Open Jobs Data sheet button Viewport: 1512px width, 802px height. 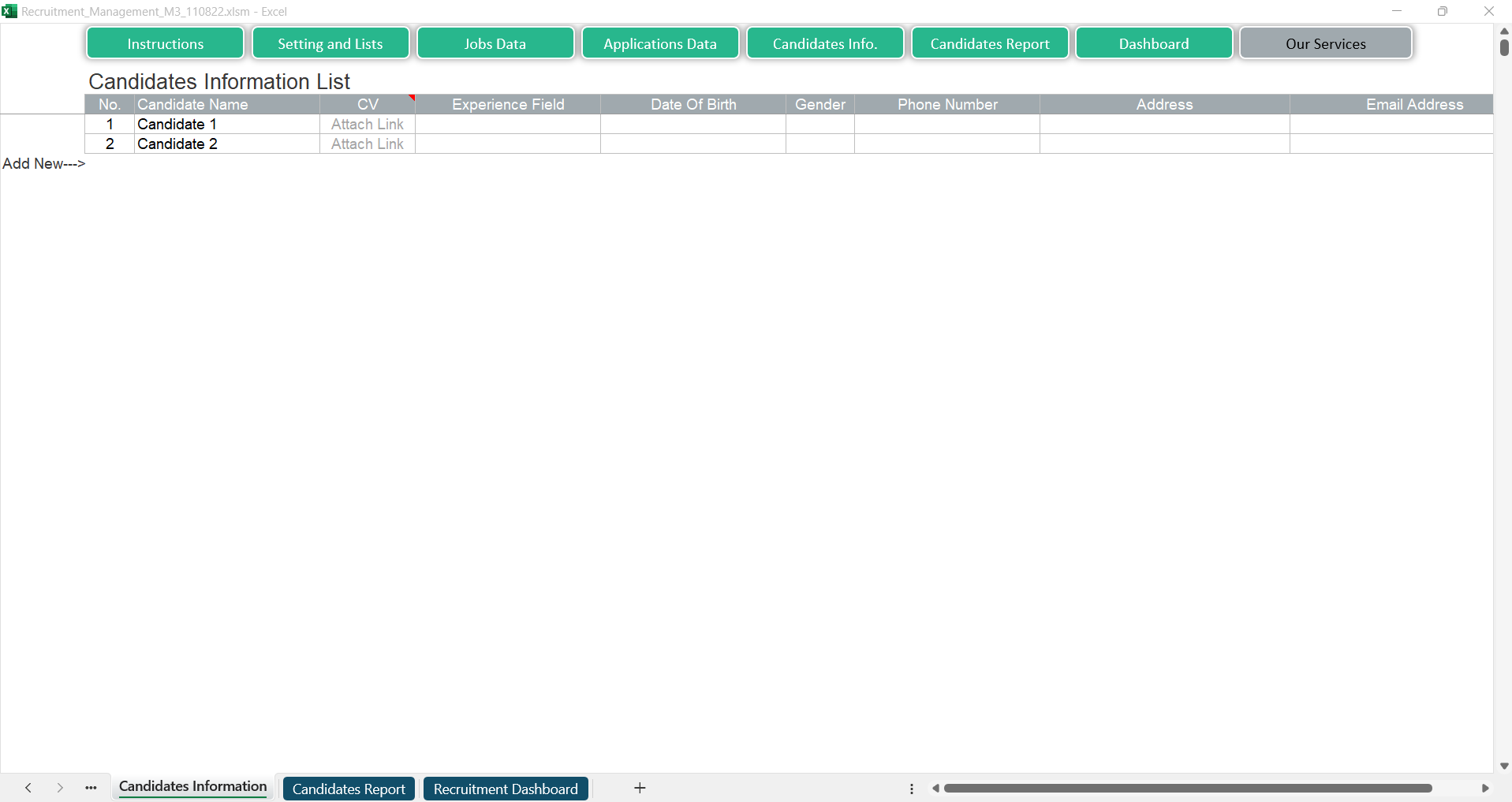(495, 43)
